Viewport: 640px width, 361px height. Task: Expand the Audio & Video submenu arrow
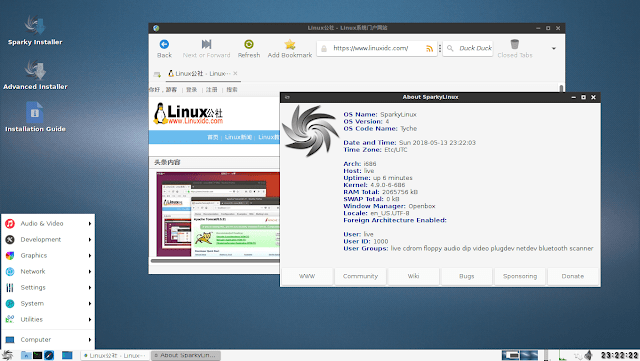pos(89,223)
